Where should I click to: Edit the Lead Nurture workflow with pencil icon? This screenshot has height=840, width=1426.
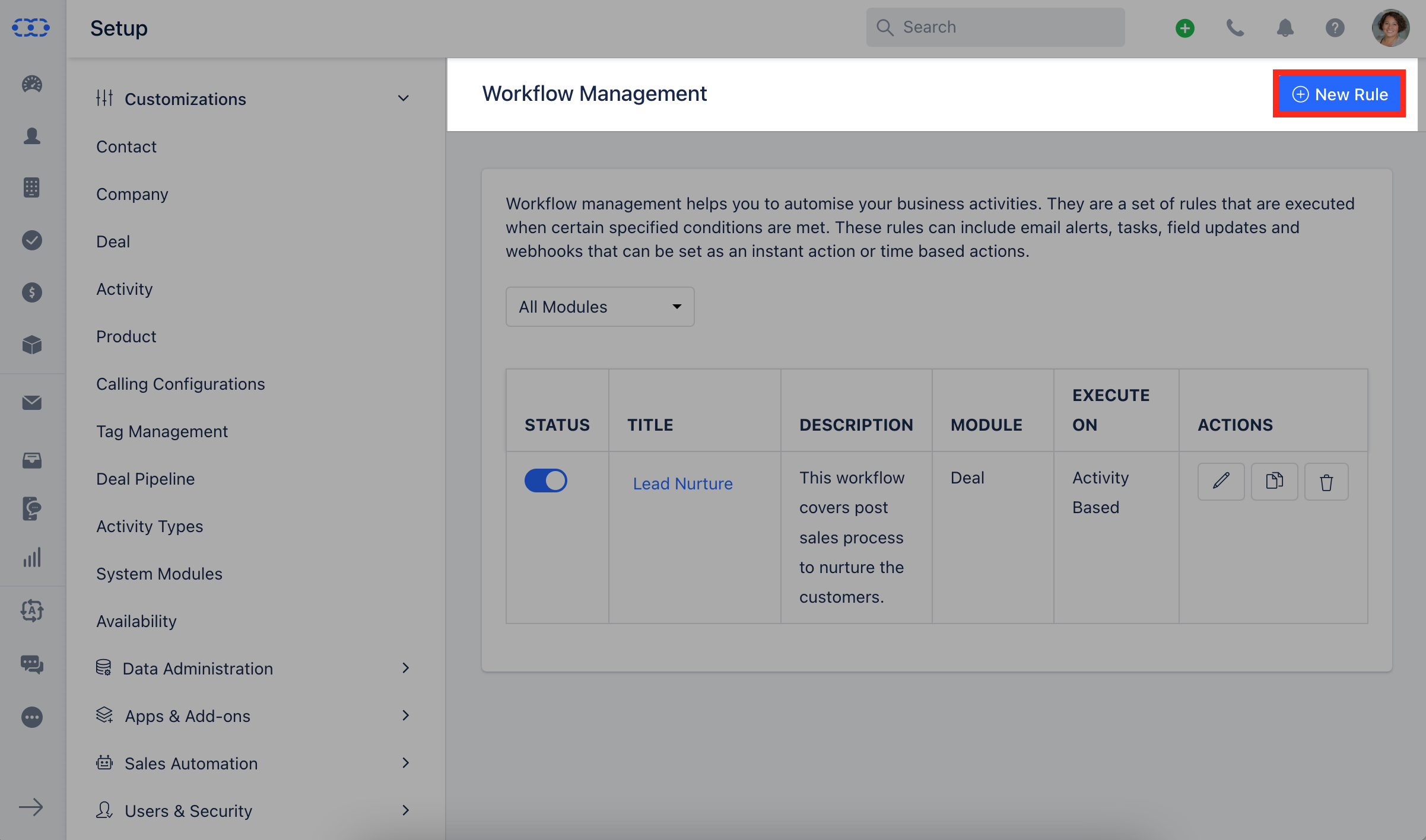coord(1221,481)
